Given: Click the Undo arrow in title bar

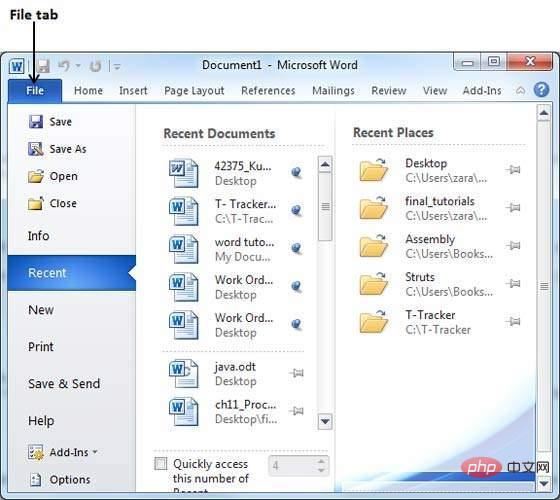Looking at the screenshot, I should (64, 66).
